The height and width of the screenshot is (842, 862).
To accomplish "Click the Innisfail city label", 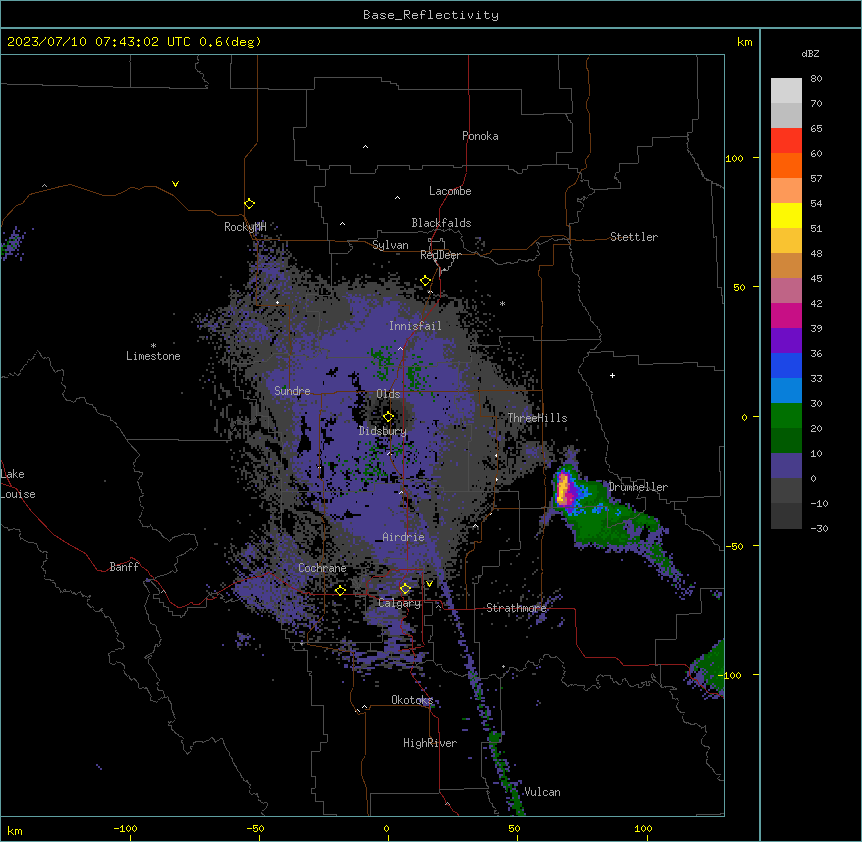I will point(415,326).
